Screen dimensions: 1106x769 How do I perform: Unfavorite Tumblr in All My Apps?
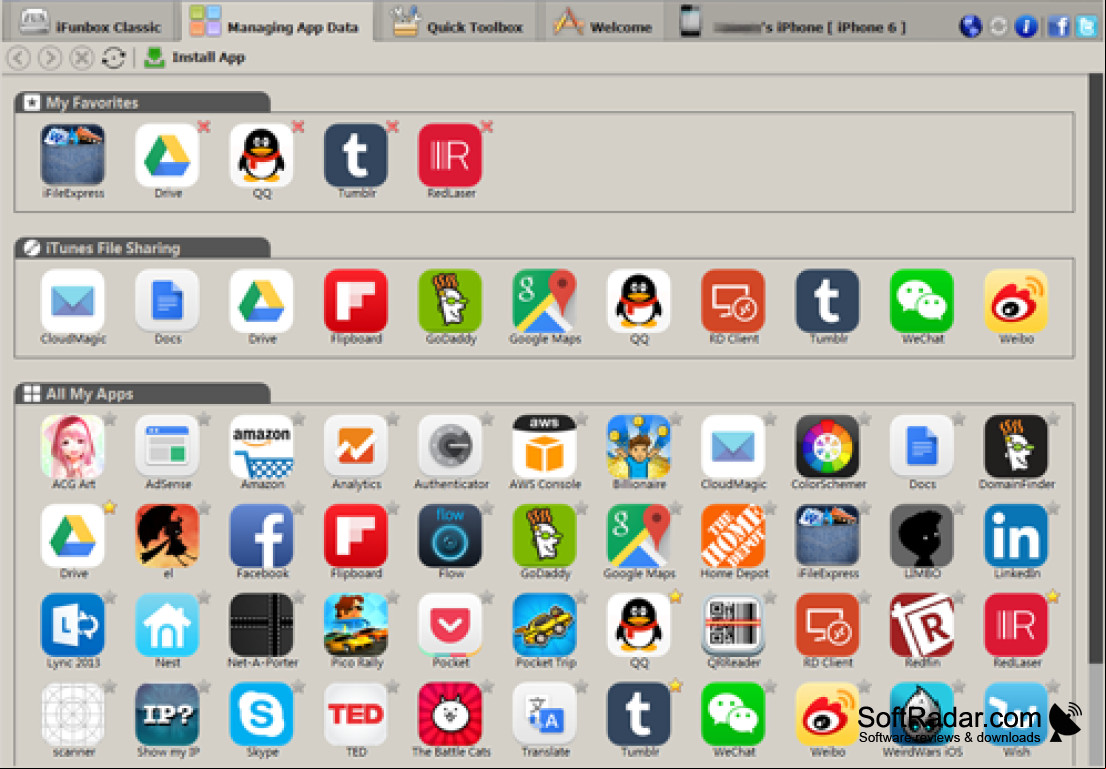[x=676, y=686]
